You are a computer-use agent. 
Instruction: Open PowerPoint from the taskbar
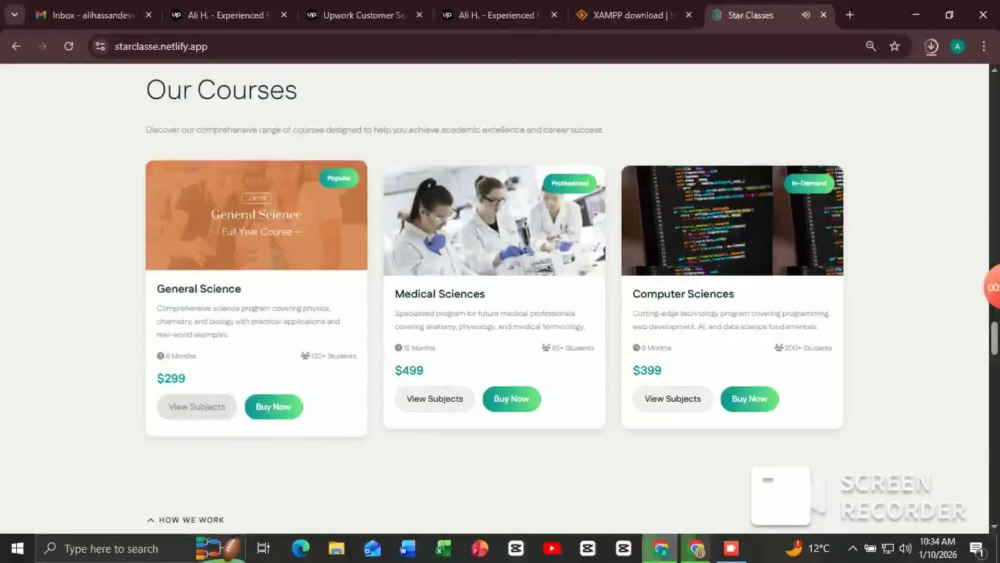(x=480, y=548)
